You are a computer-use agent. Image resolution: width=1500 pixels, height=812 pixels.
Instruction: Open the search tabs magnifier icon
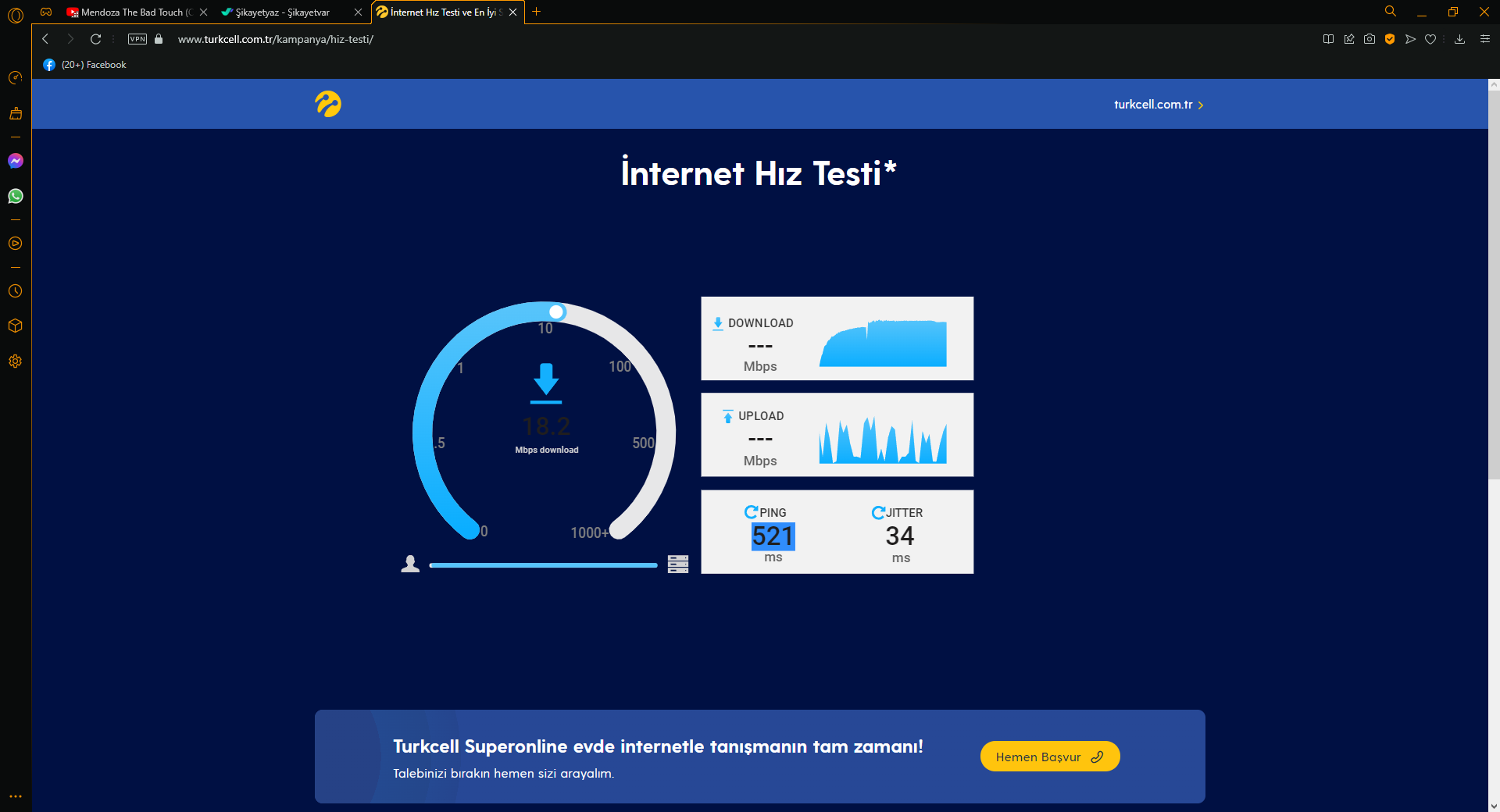(x=1391, y=12)
